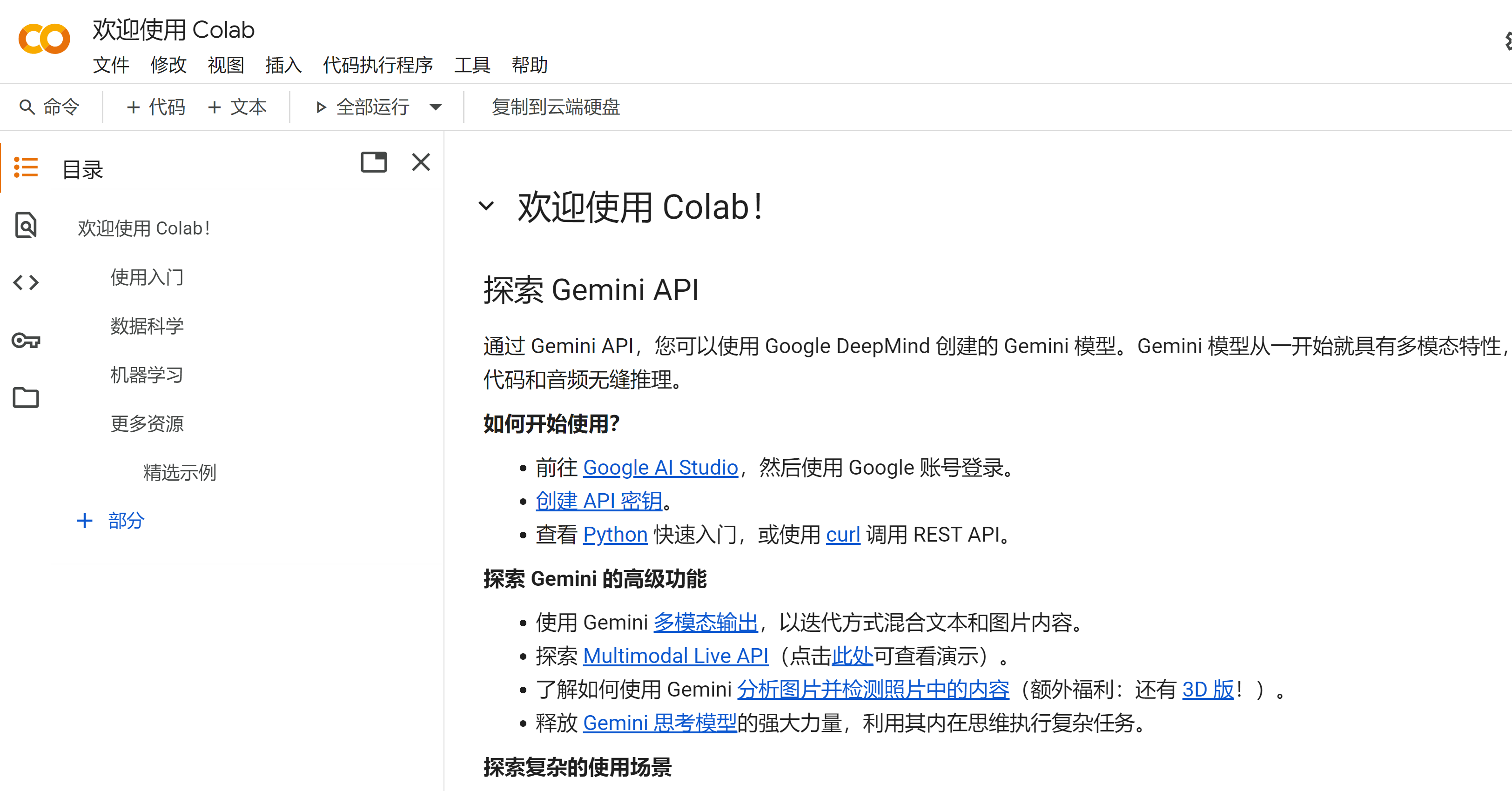Open the curl link

click(843, 535)
